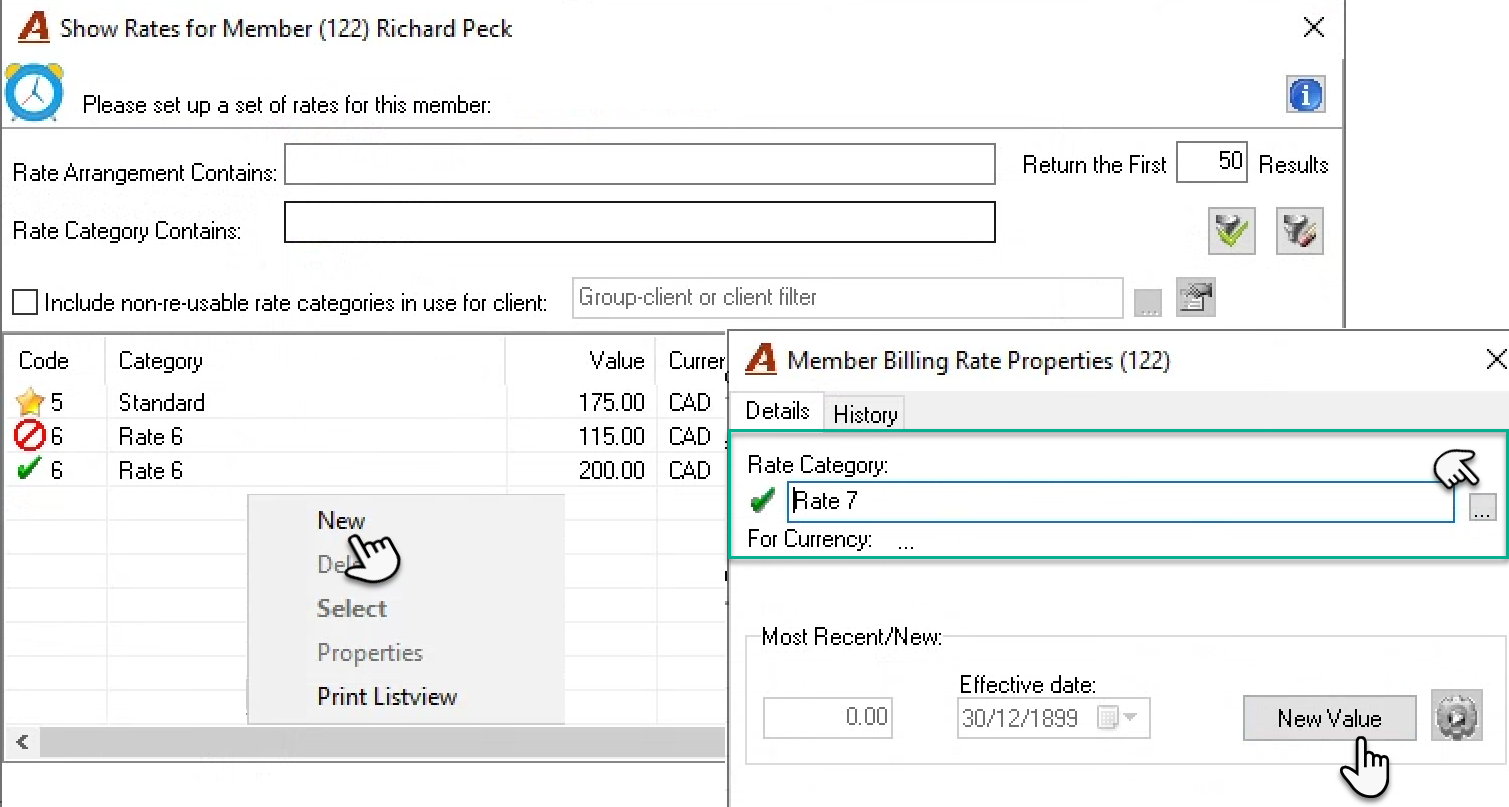Click the 175.00 value cell
The width and height of the screenshot is (1509, 807).
[611, 403]
